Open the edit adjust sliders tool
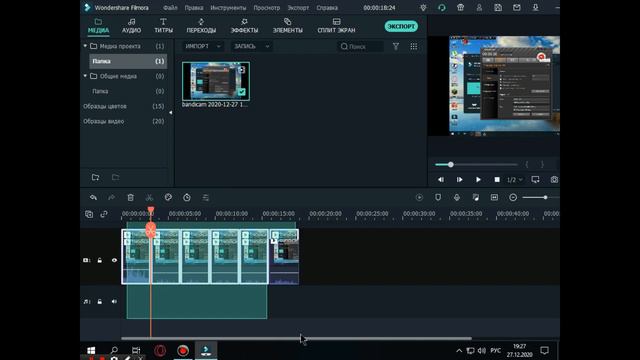 point(206,198)
